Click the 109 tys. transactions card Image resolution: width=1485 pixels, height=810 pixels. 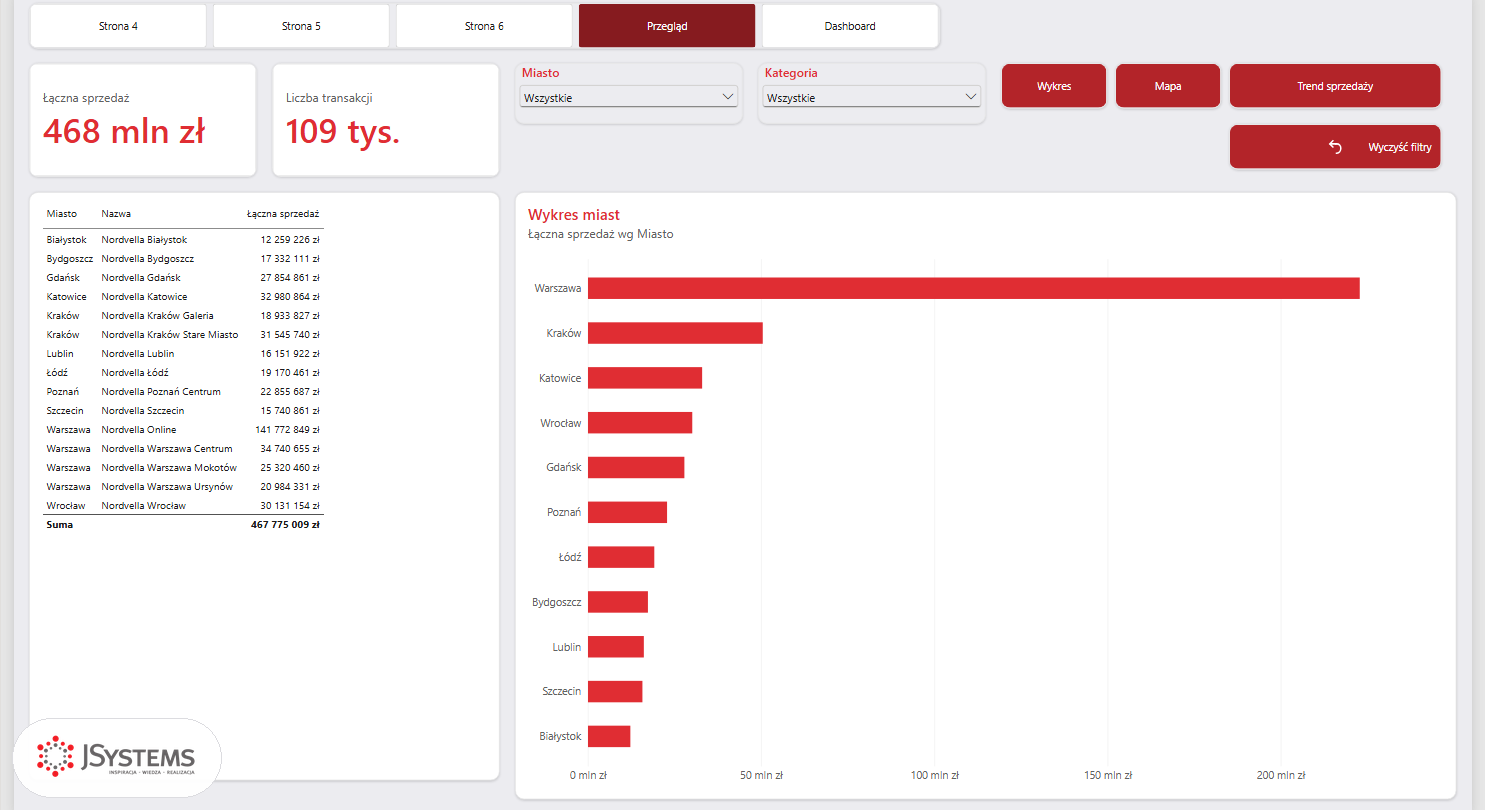point(385,120)
